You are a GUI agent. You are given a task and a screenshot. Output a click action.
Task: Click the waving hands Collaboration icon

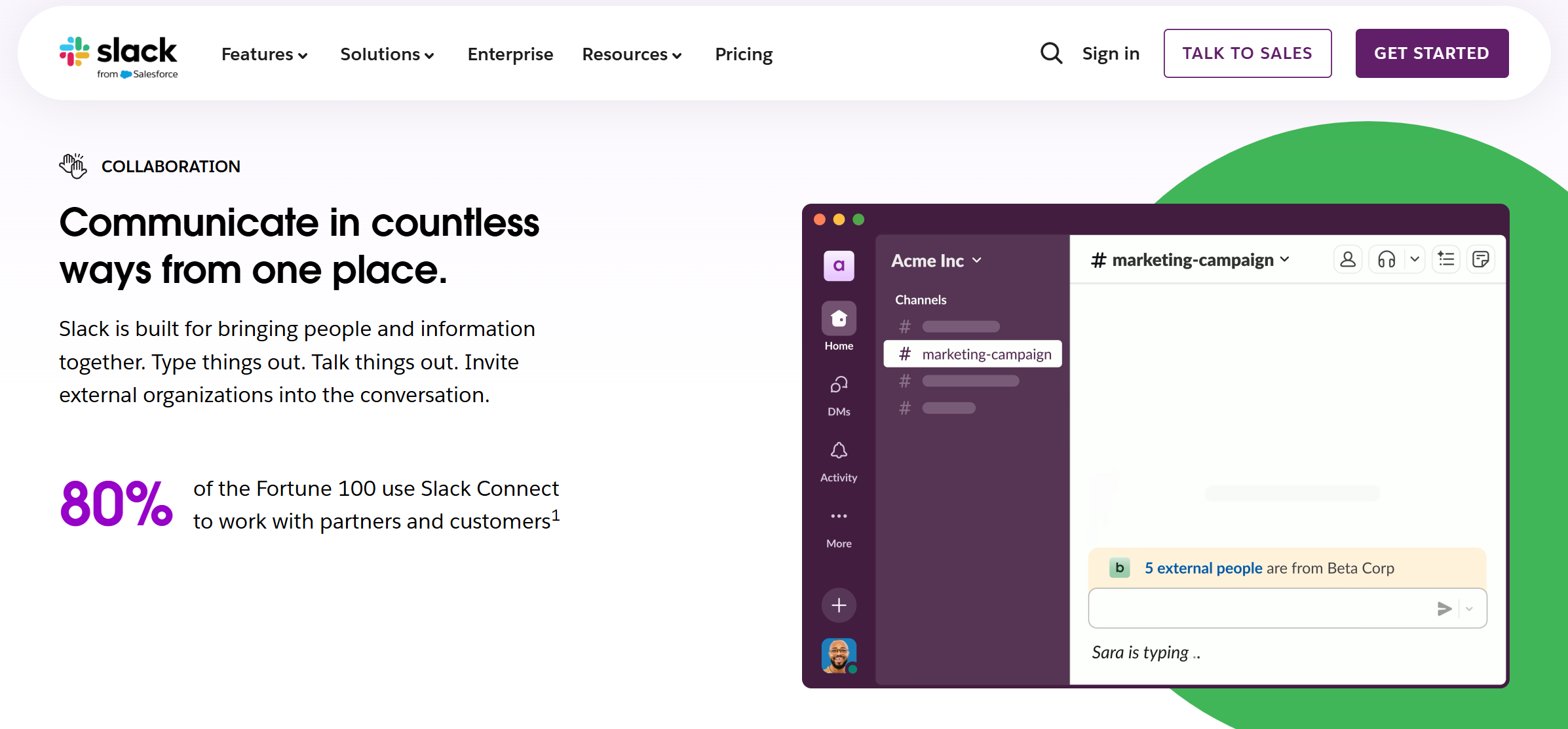(x=73, y=166)
